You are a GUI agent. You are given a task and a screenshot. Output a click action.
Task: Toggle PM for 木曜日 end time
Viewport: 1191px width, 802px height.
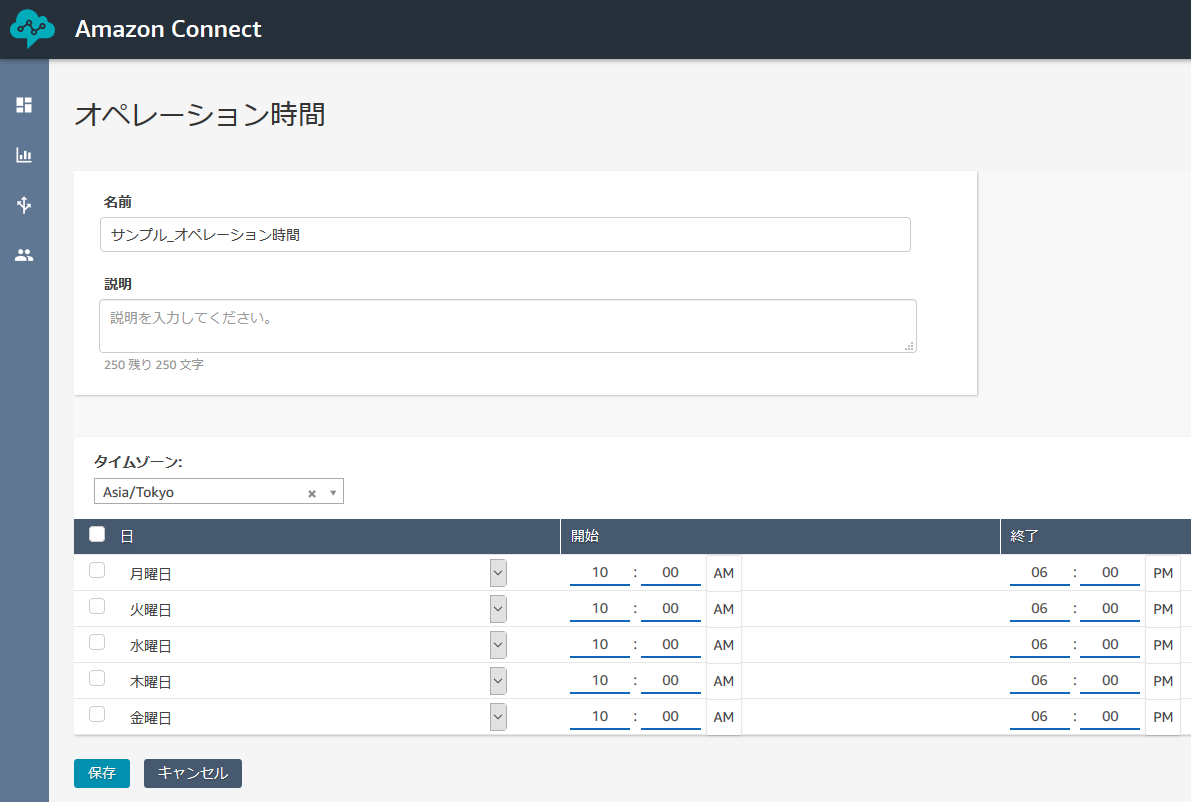coord(1163,681)
